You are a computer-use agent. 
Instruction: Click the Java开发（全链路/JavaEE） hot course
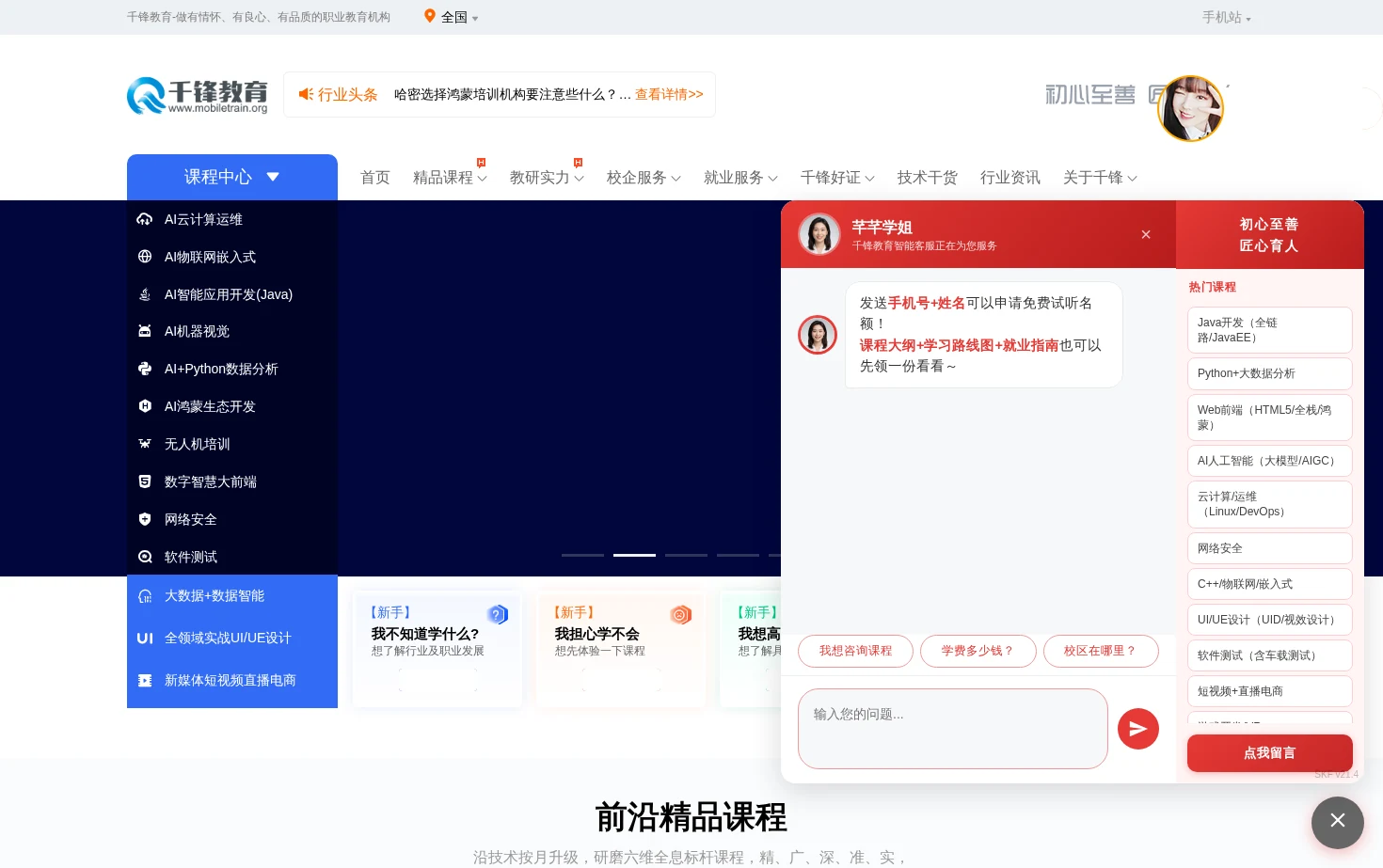[1270, 330]
